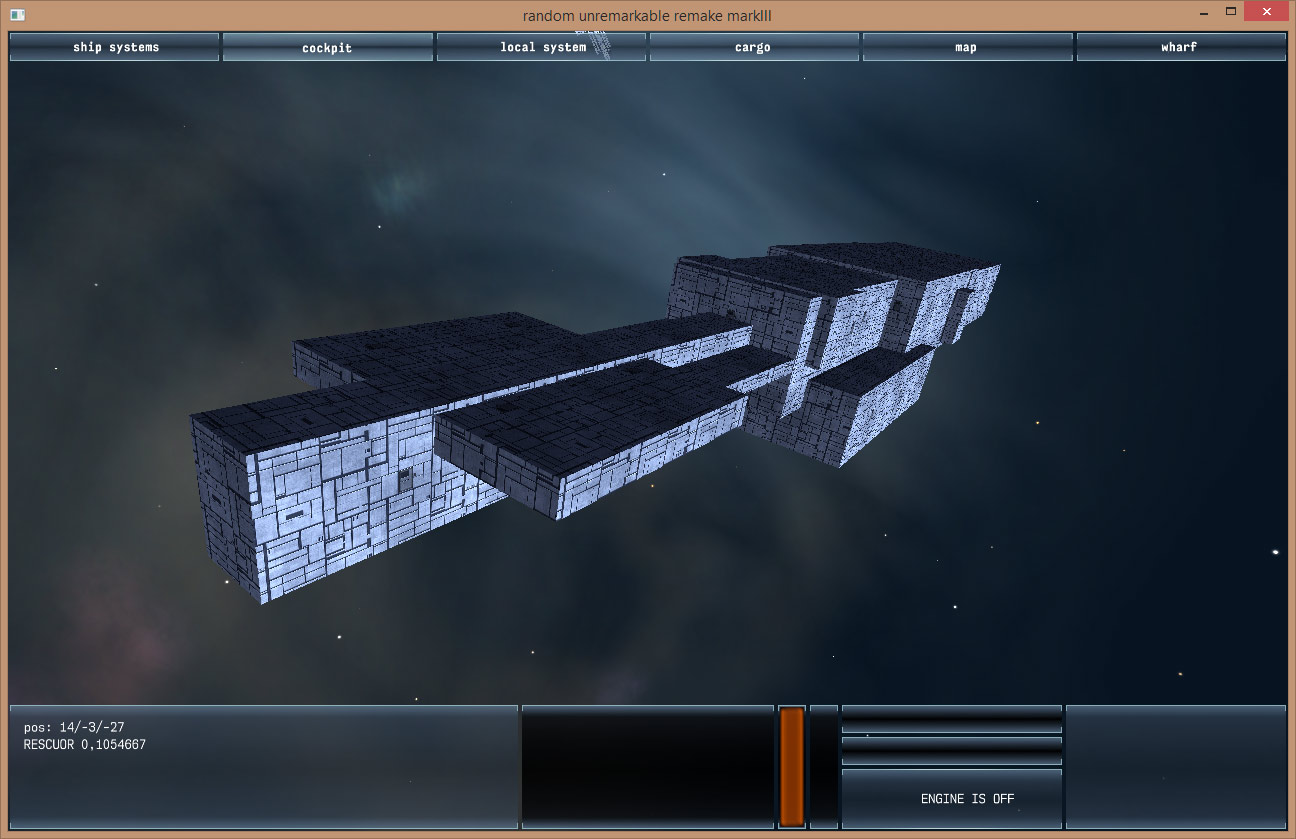
Task: Maximize the game window
Action: coord(1232,13)
